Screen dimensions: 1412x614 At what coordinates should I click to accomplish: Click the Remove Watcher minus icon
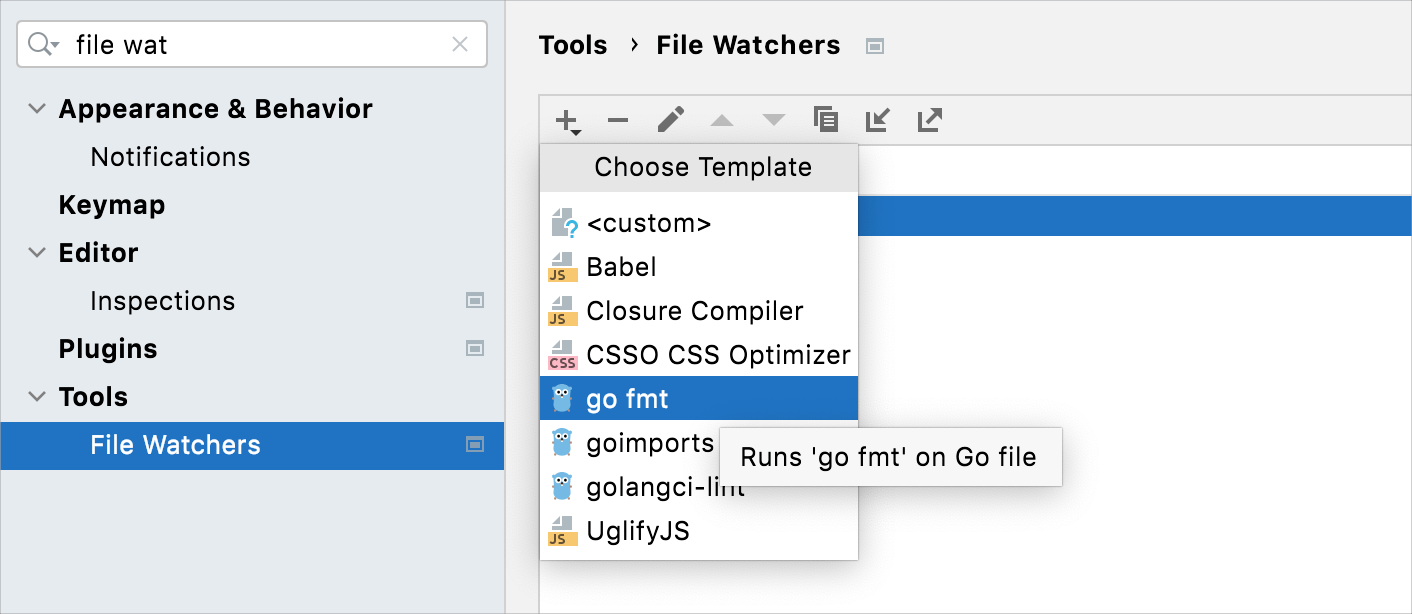(x=618, y=119)
